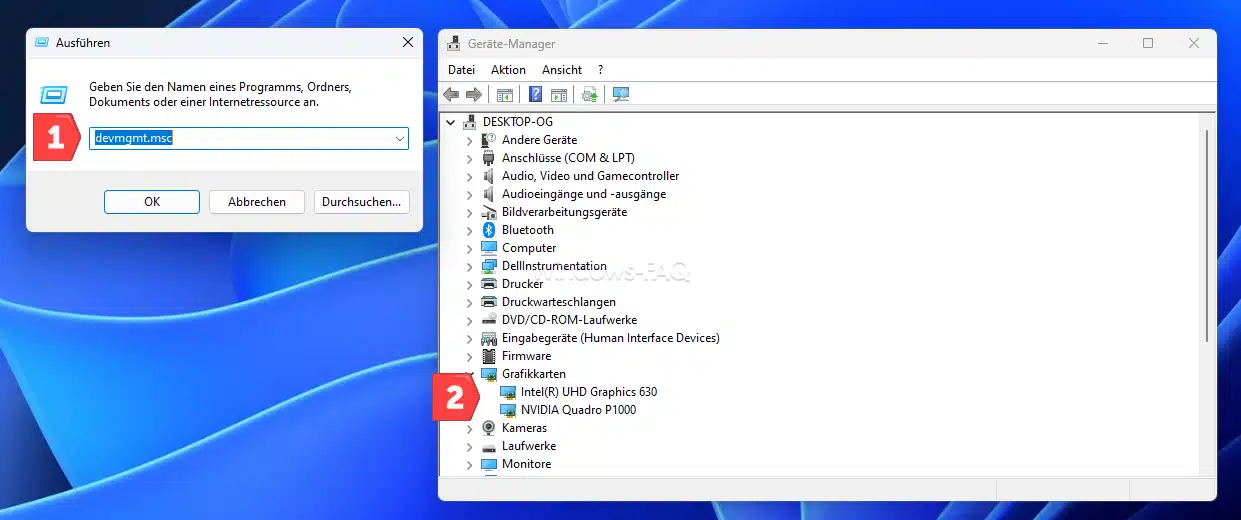The height and width of the screenshot is (520, 1241).
Task: Open the run command dropdown arrow
Action: (399, 139)
